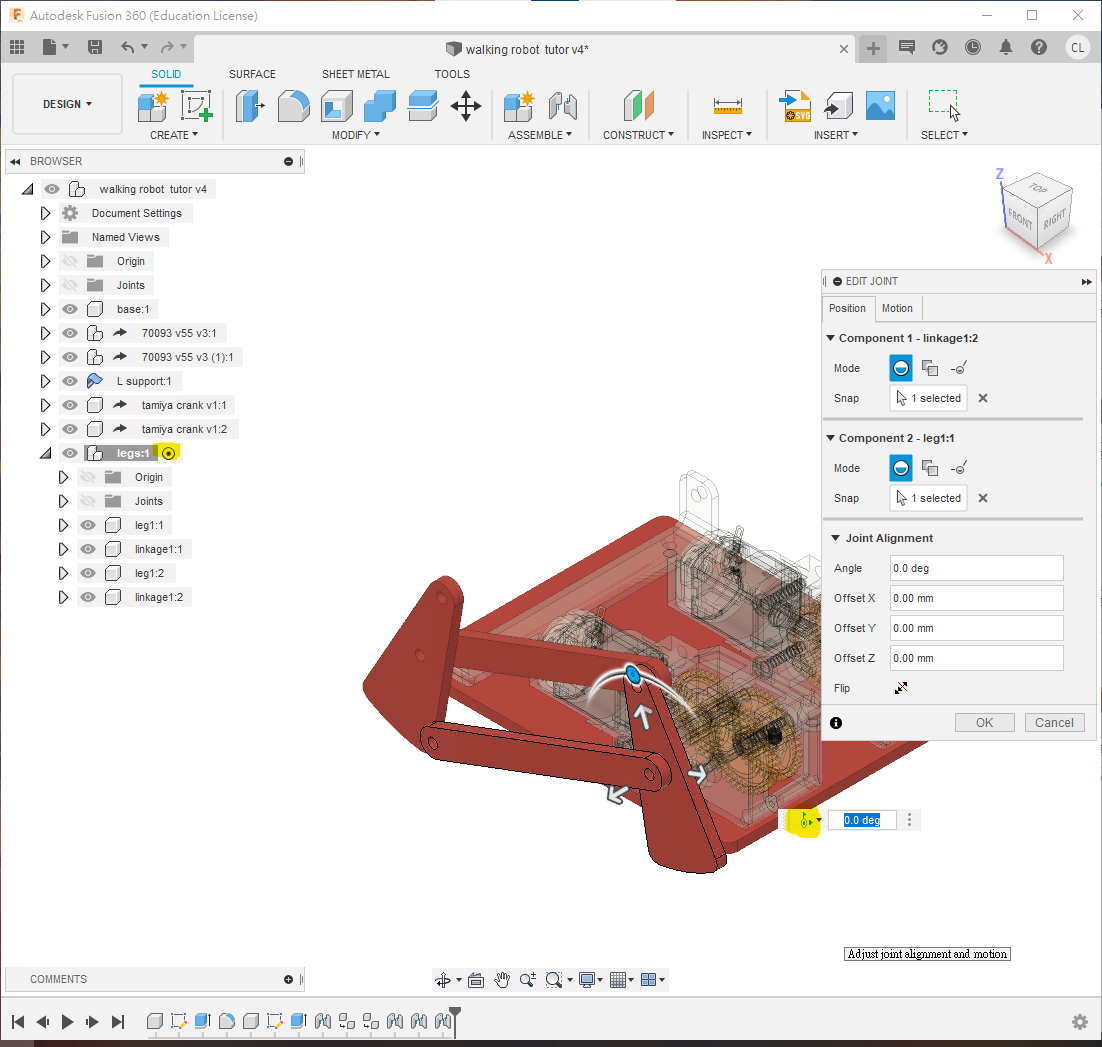Select the Measure tool in Inspect
Viewport: 1102px width, 1047px height.
coord(727,105)
